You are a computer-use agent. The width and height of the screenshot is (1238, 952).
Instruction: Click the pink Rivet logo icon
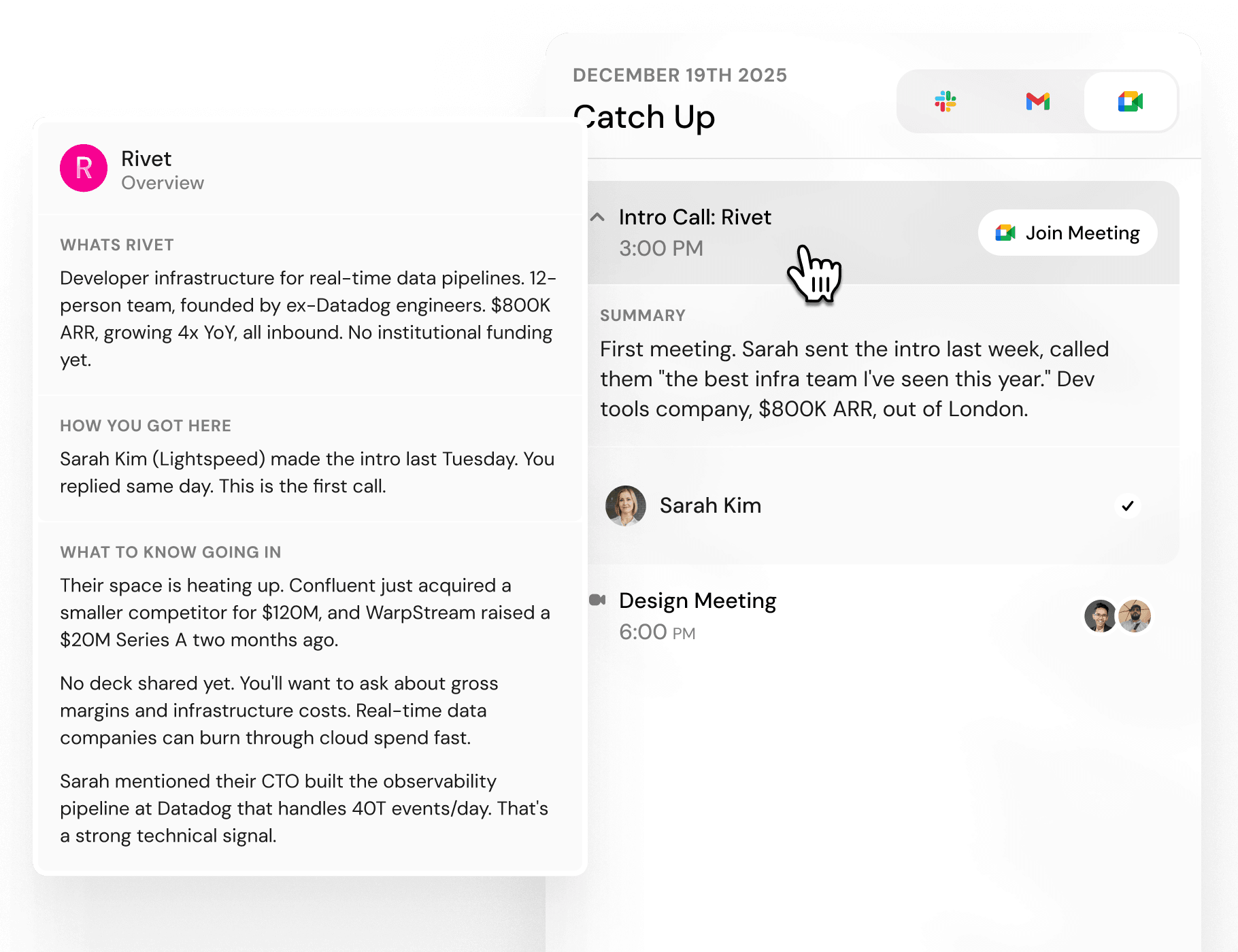coord(84,168)
